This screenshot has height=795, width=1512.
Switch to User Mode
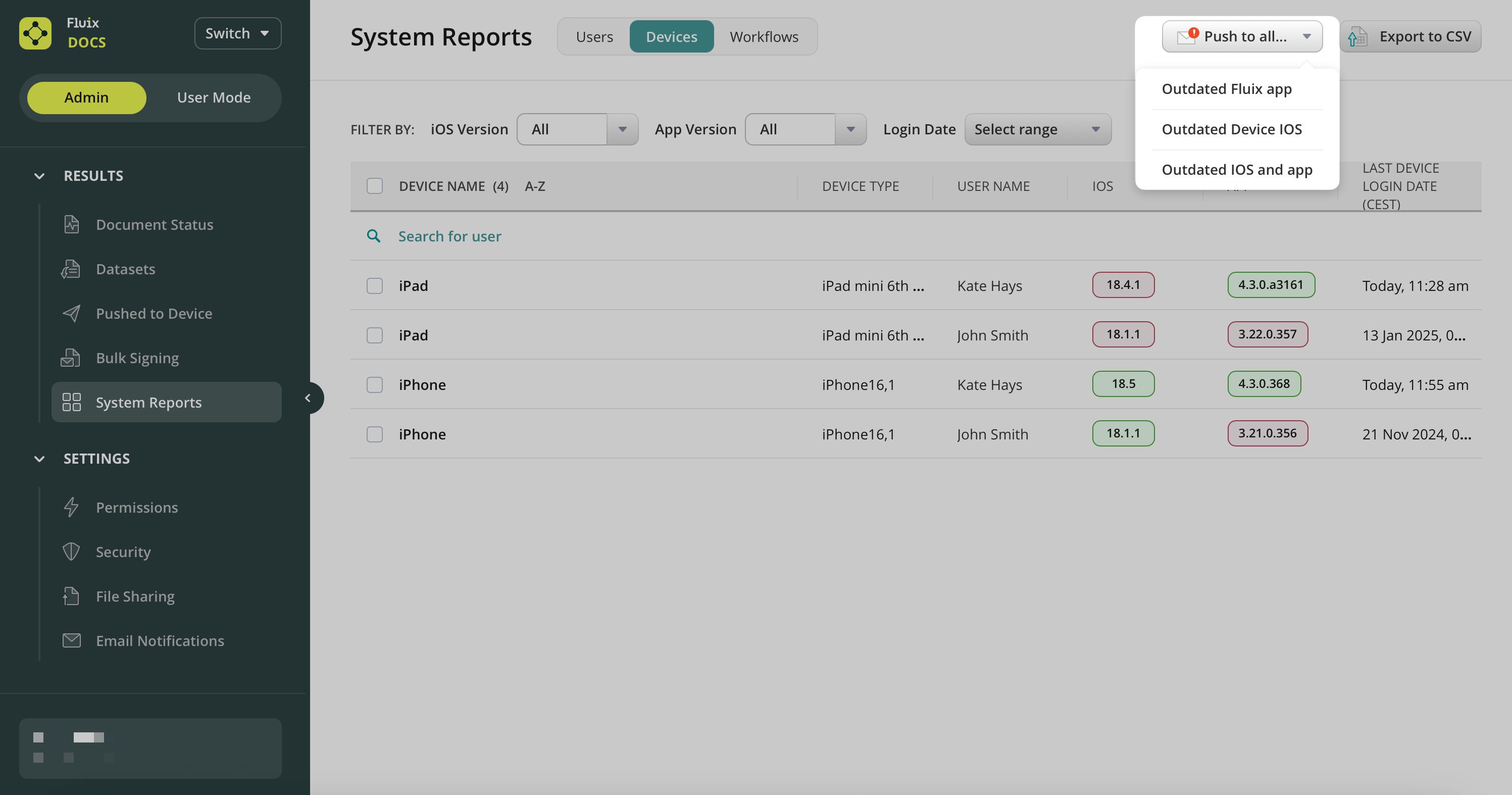(214, 97)
